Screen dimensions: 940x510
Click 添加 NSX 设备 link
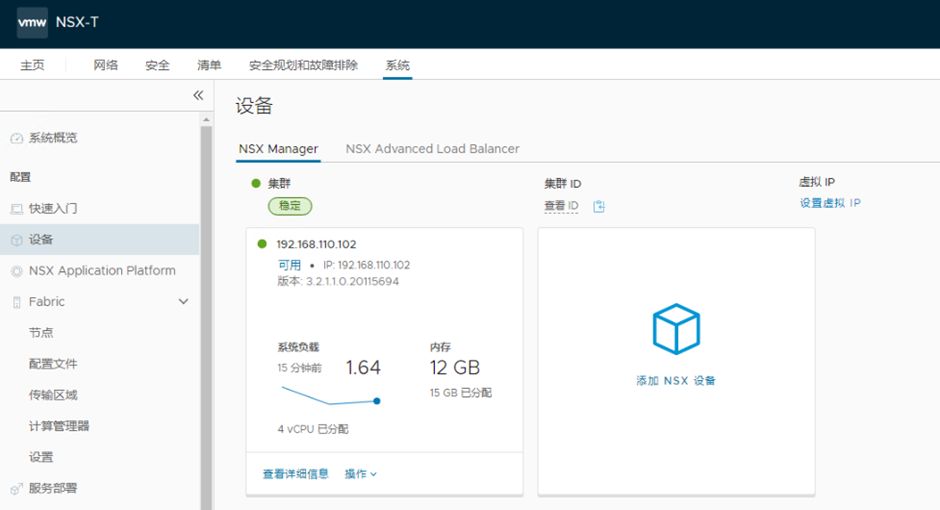676,381
